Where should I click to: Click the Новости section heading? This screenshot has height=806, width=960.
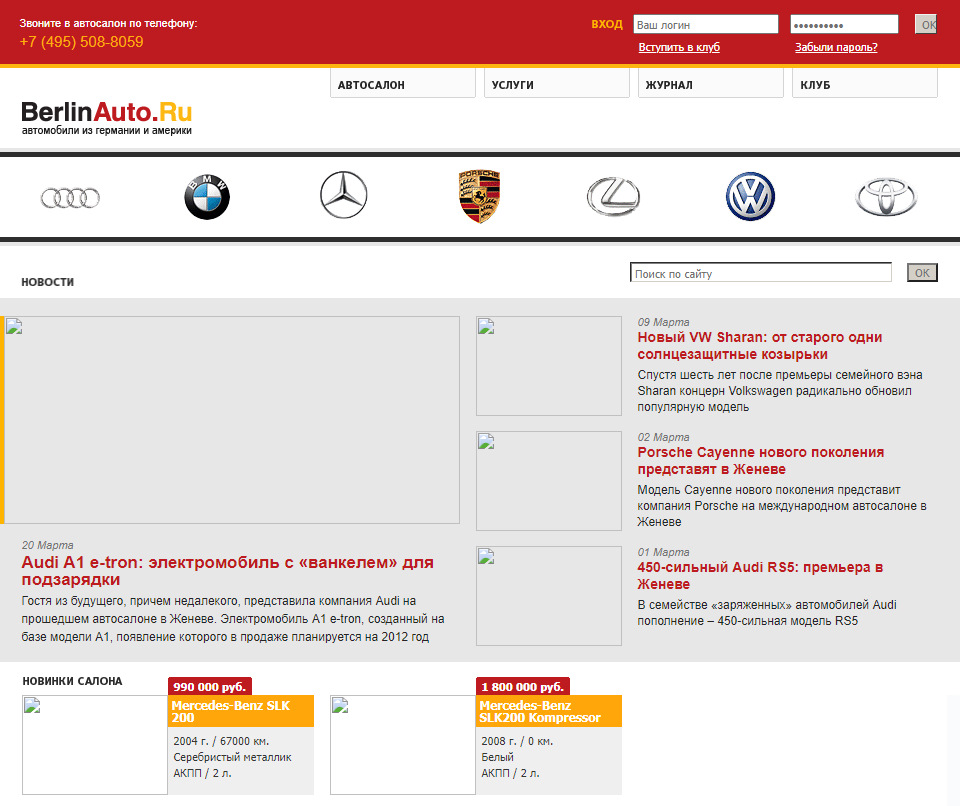coord(48,282)
